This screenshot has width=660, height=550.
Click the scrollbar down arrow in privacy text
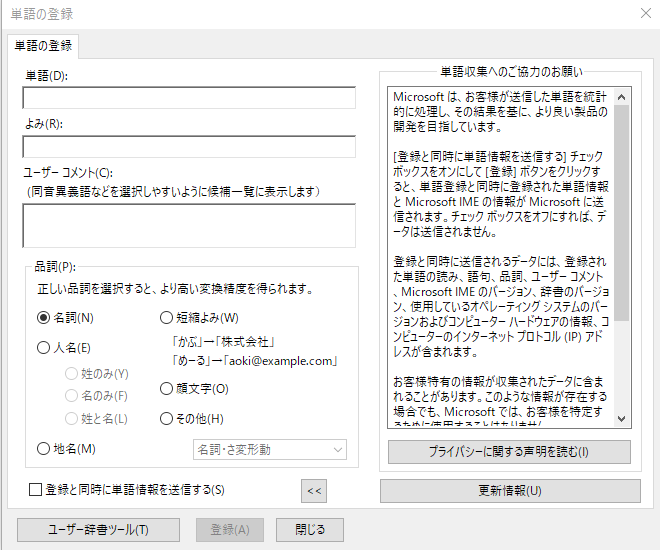pos(622,419)
